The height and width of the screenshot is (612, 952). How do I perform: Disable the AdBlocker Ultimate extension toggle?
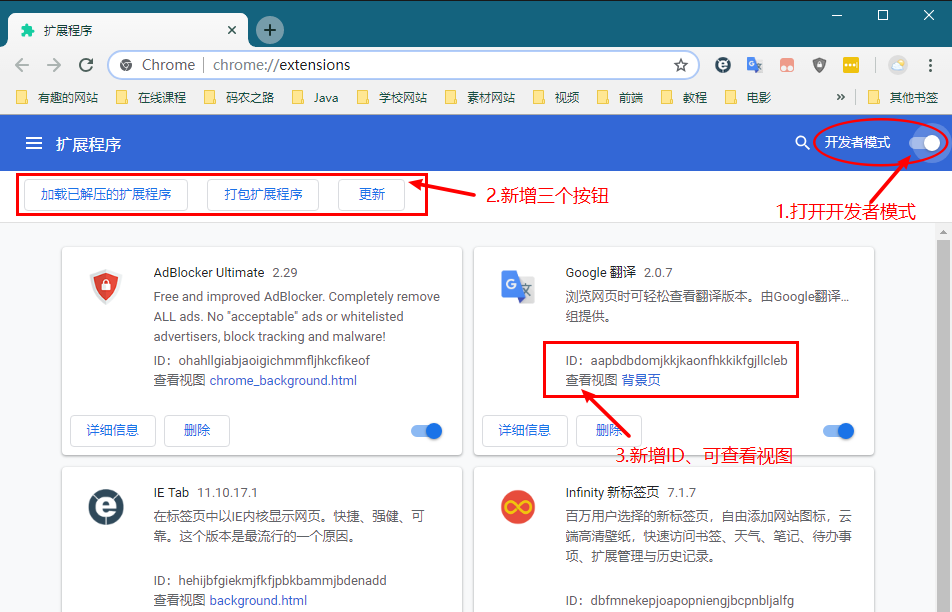pyautogui.click(x=426, y=431)
